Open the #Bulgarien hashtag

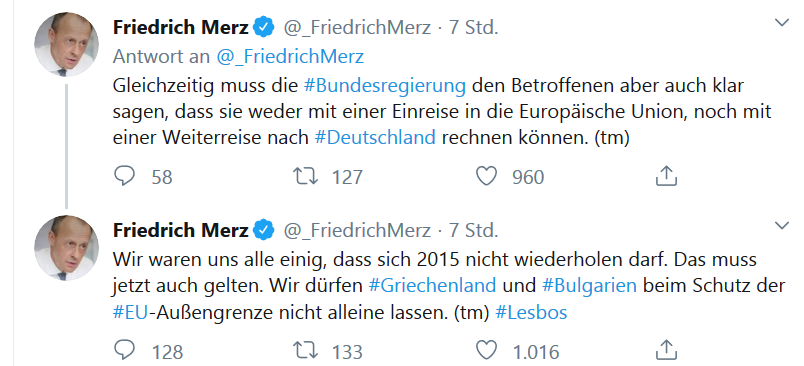coord(589,285)
